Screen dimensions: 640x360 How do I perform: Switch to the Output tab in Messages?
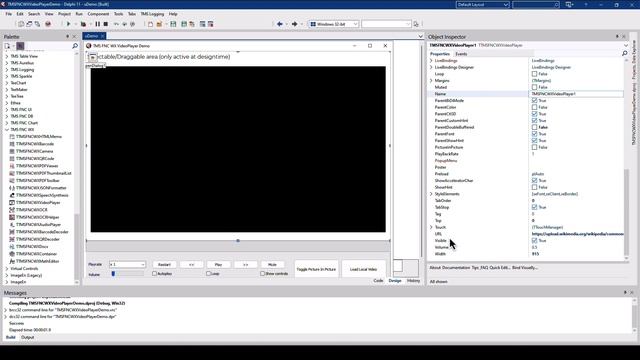[27, 338]
